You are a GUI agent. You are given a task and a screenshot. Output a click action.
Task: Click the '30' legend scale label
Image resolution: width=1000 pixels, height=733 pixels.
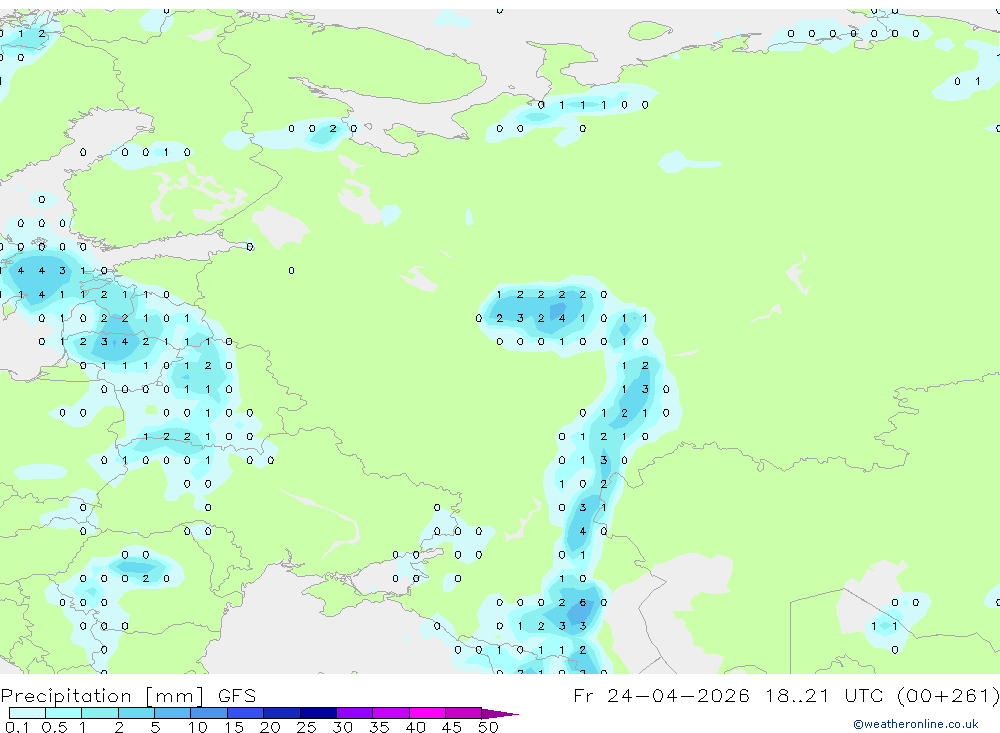(x=342, y=727)
